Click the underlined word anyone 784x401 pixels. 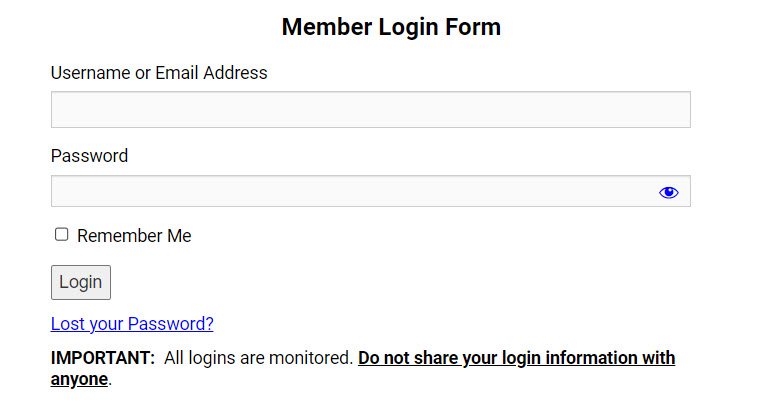point(79,379)
